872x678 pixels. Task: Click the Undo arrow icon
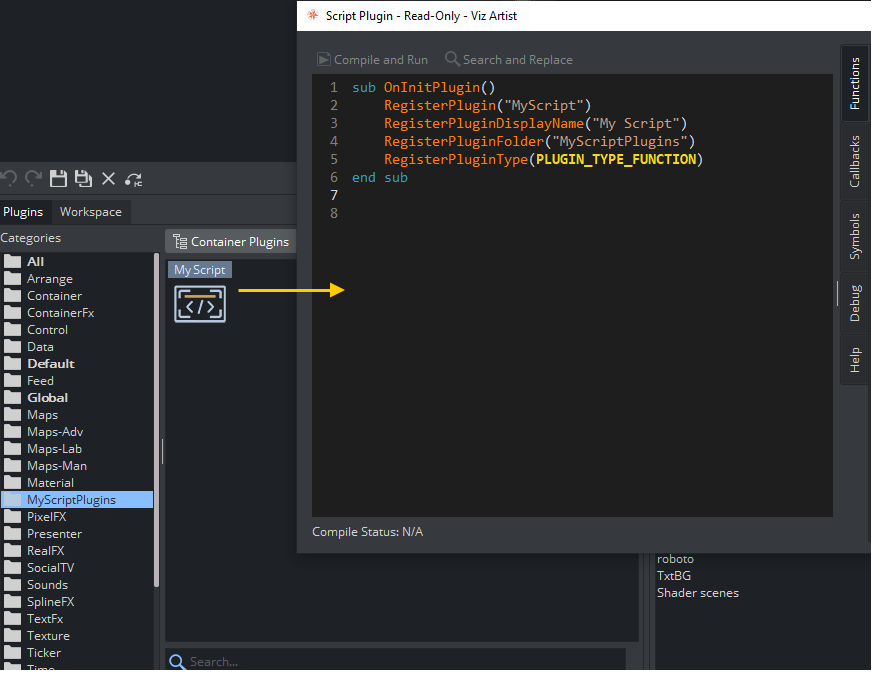pyautogui.click(x=9, y=179)
